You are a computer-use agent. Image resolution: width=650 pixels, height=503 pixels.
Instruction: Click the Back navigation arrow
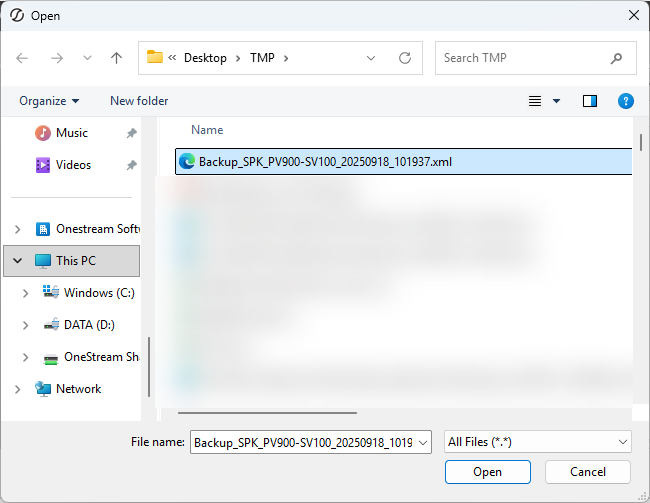(22, 58)
